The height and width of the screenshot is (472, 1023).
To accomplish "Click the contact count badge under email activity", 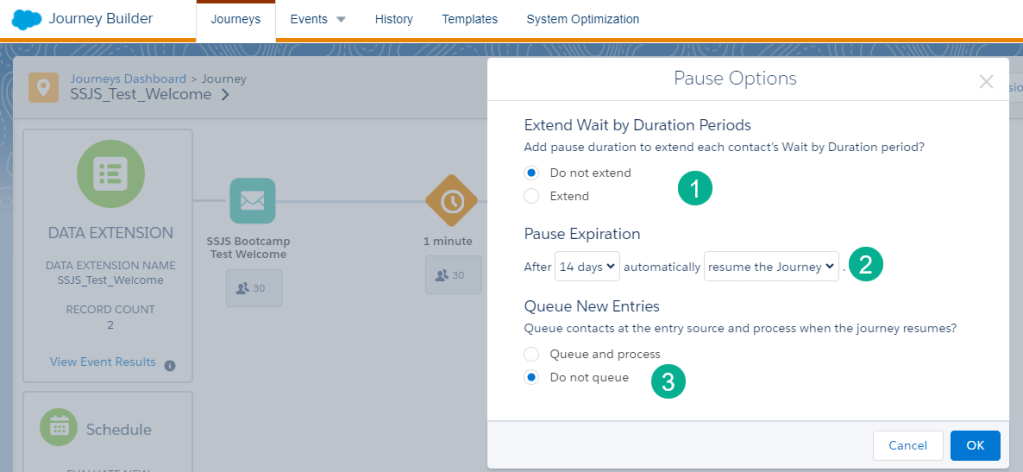I will click(x=253, y=288).
